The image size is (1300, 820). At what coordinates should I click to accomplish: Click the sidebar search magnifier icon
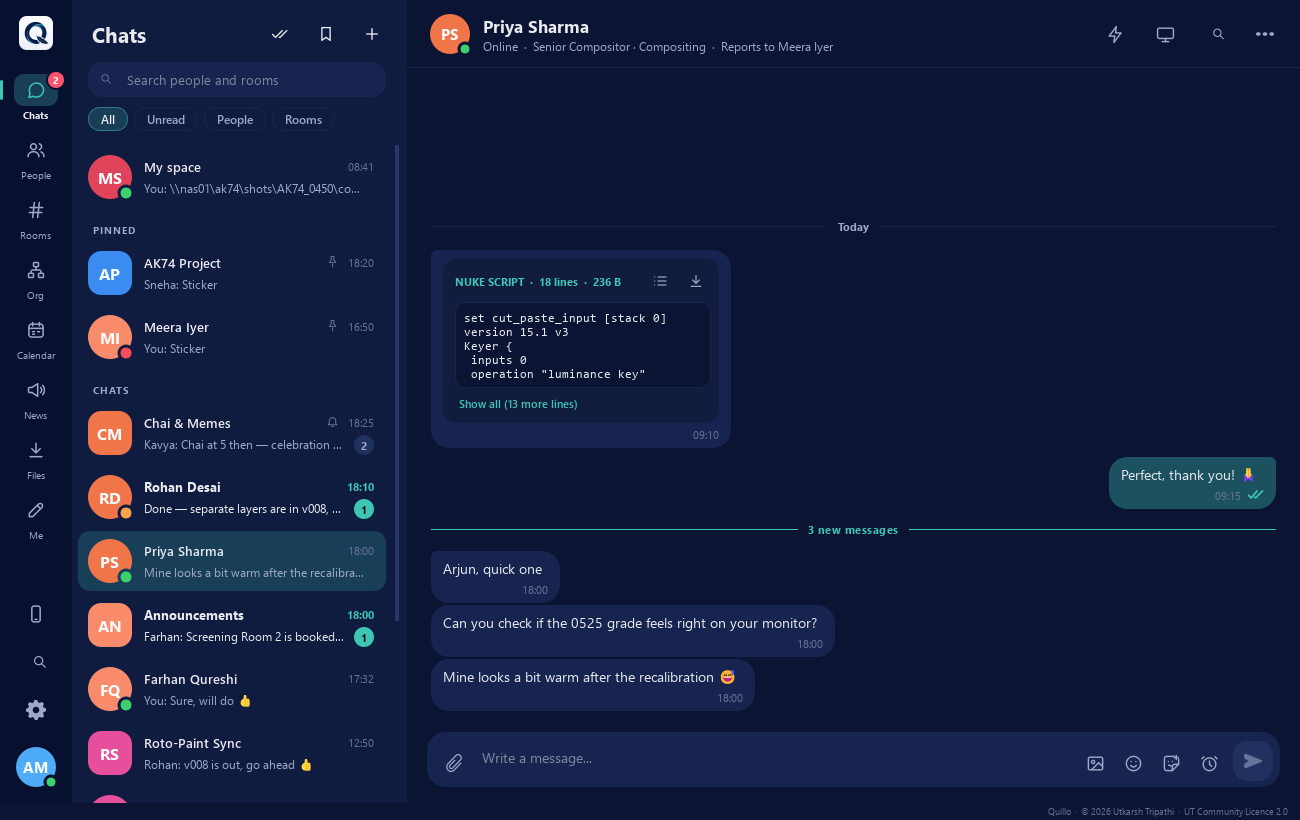click(40, 662)
